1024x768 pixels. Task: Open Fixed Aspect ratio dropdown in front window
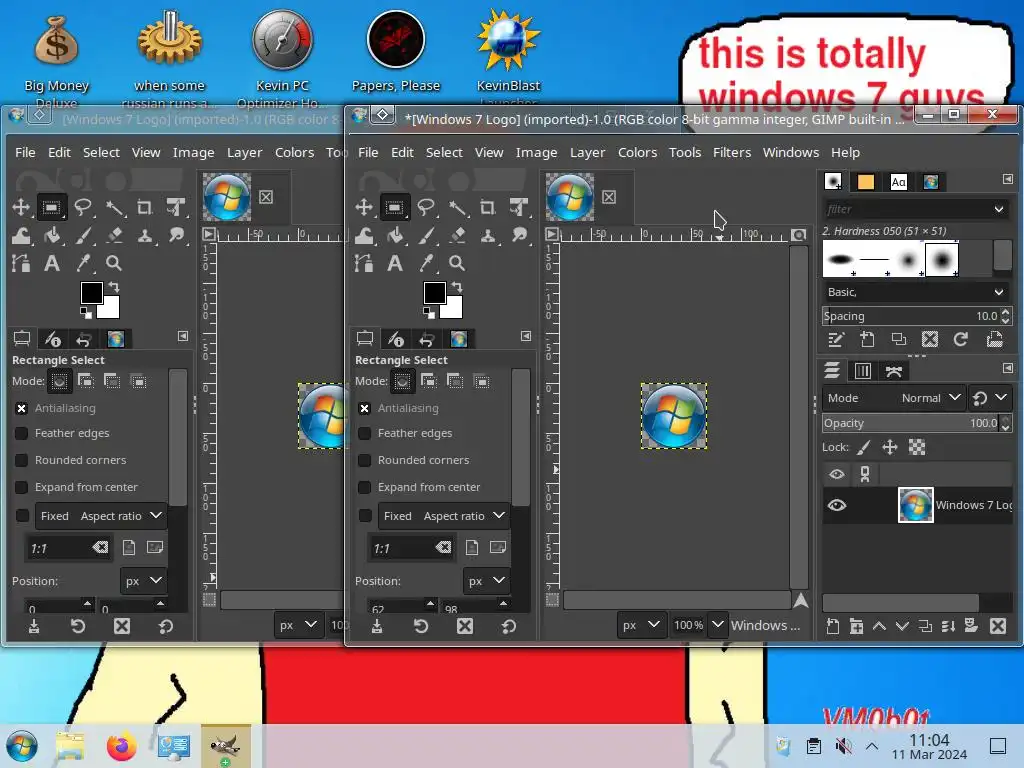click(x=444, y=516)
